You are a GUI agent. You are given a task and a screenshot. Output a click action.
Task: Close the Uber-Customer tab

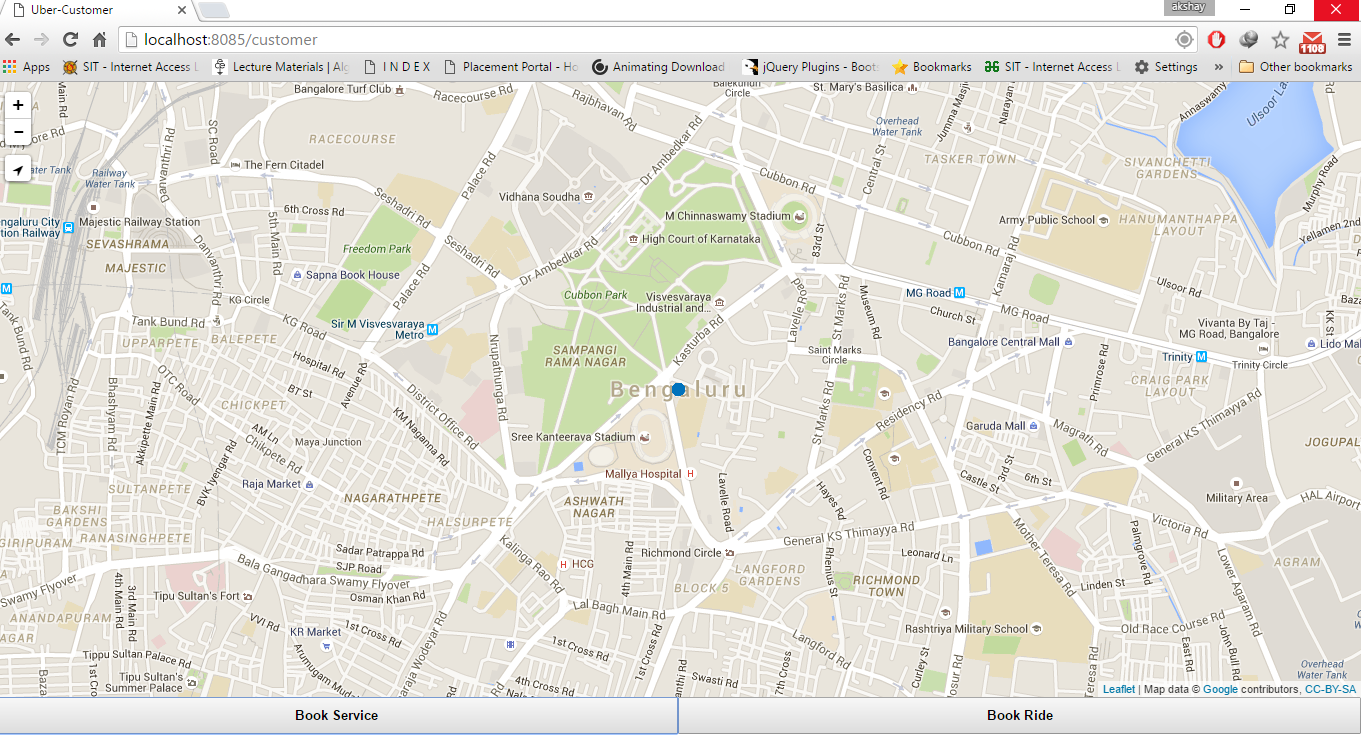(x=181, y=10)
